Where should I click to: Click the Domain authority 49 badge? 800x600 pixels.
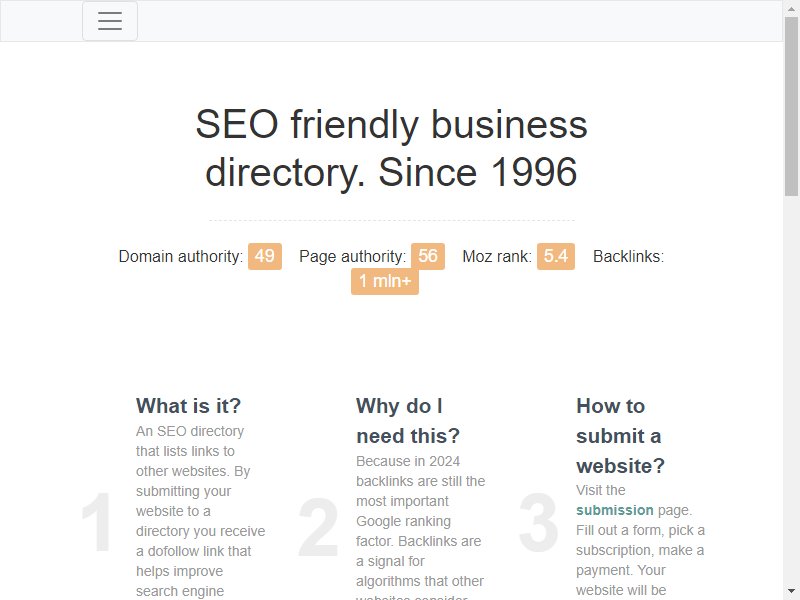point(265,256)
